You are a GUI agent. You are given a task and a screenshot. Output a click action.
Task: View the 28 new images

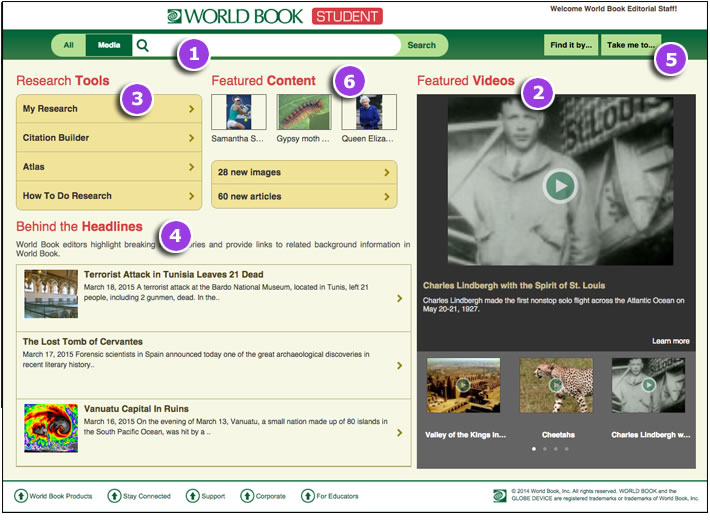[304, 172]
